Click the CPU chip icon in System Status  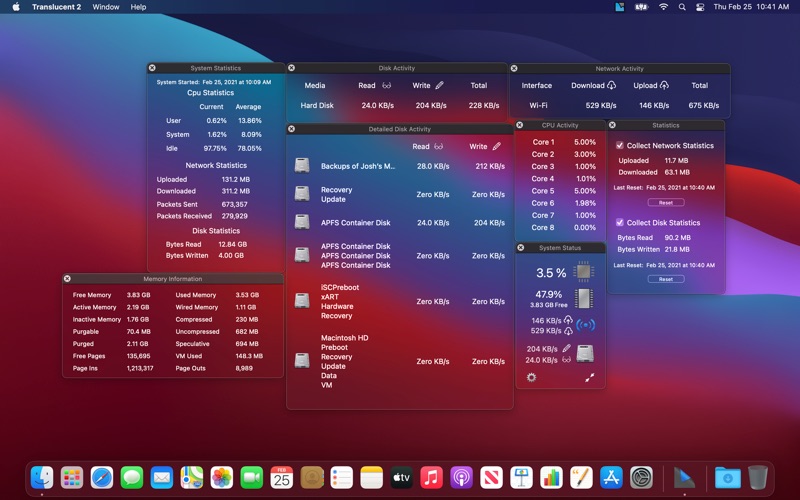[583, 271]
